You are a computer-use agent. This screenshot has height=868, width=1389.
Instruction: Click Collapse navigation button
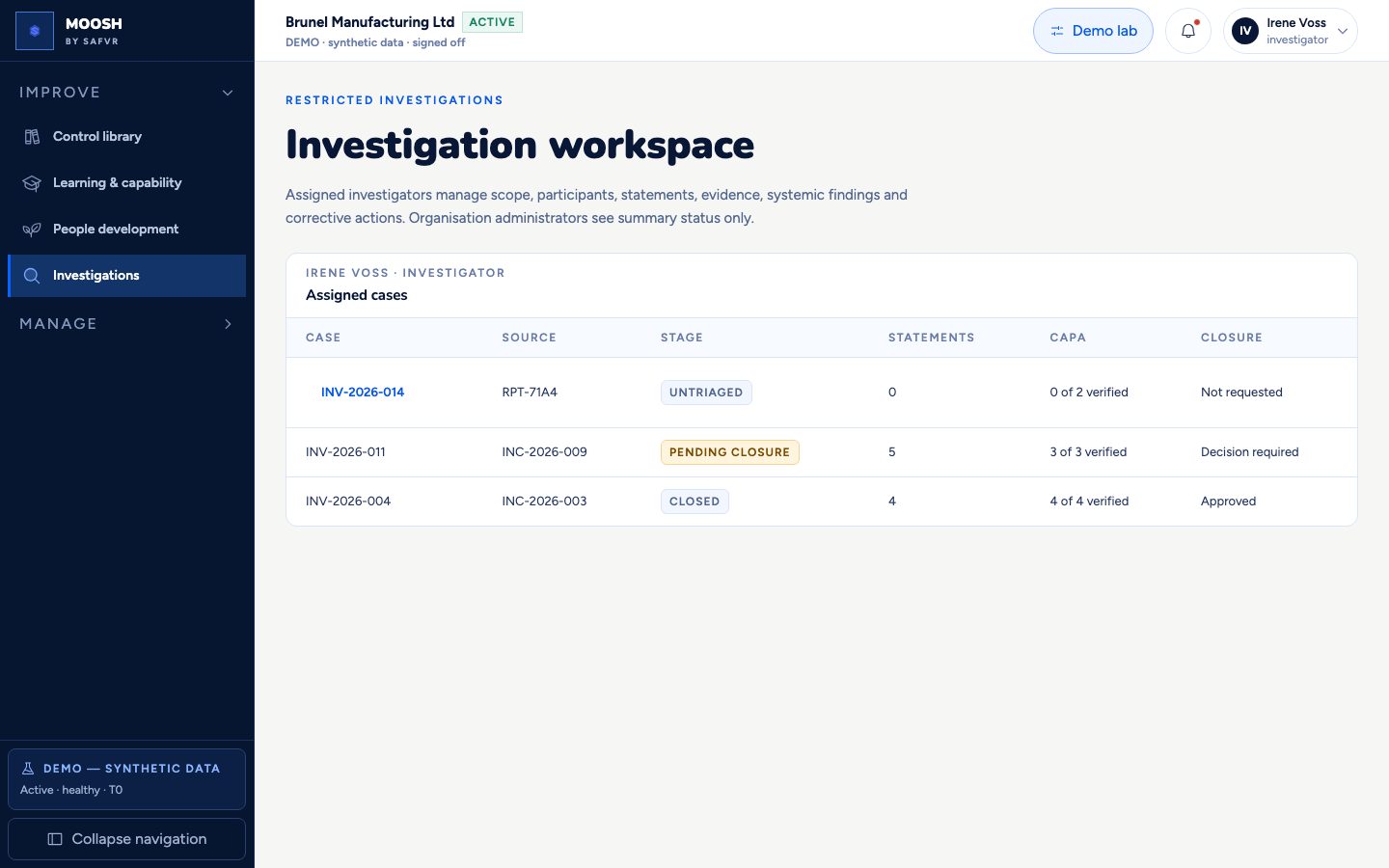point(126,839)
